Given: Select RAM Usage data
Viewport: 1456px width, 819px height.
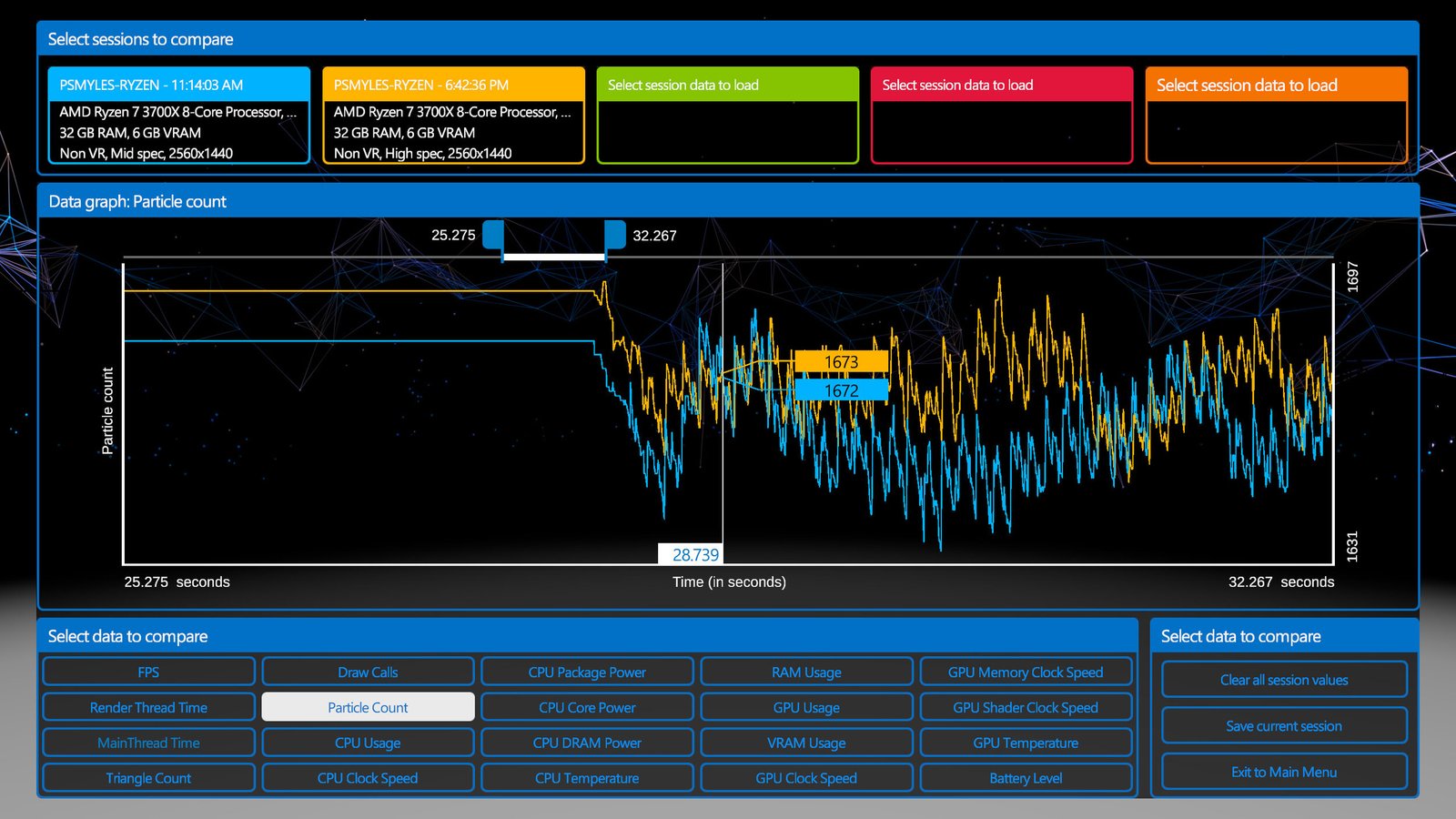Looking at the screenshot, I should pyautogui.click(x=806, y=672).
